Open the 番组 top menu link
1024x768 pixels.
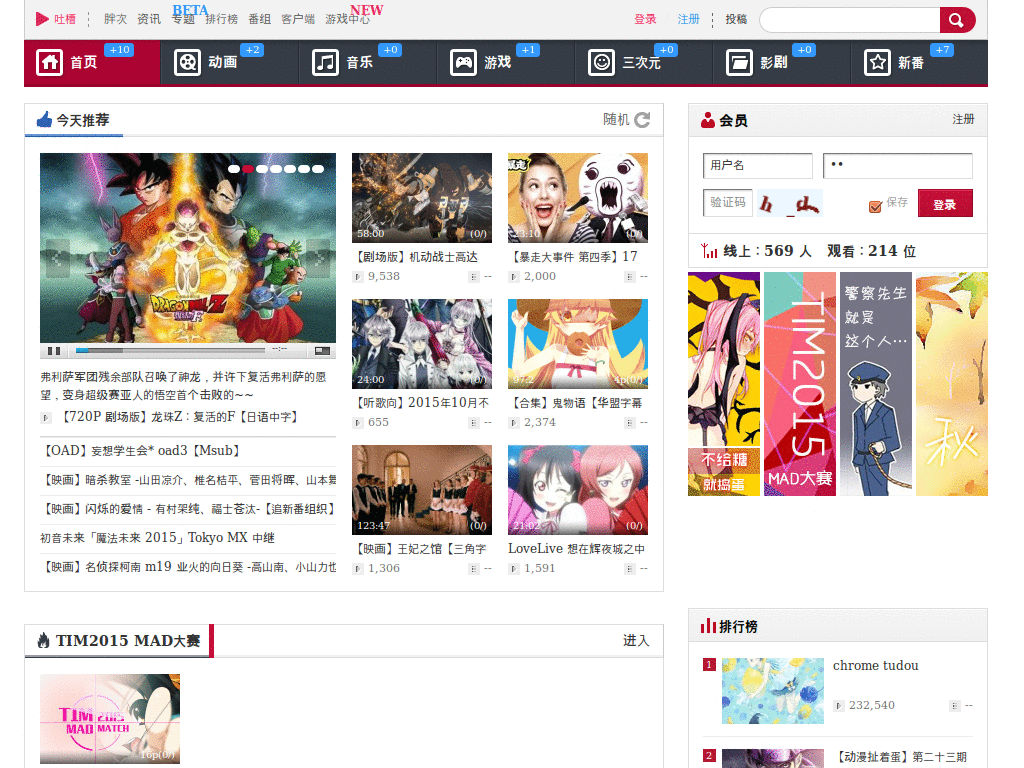(x=259, y=19)
